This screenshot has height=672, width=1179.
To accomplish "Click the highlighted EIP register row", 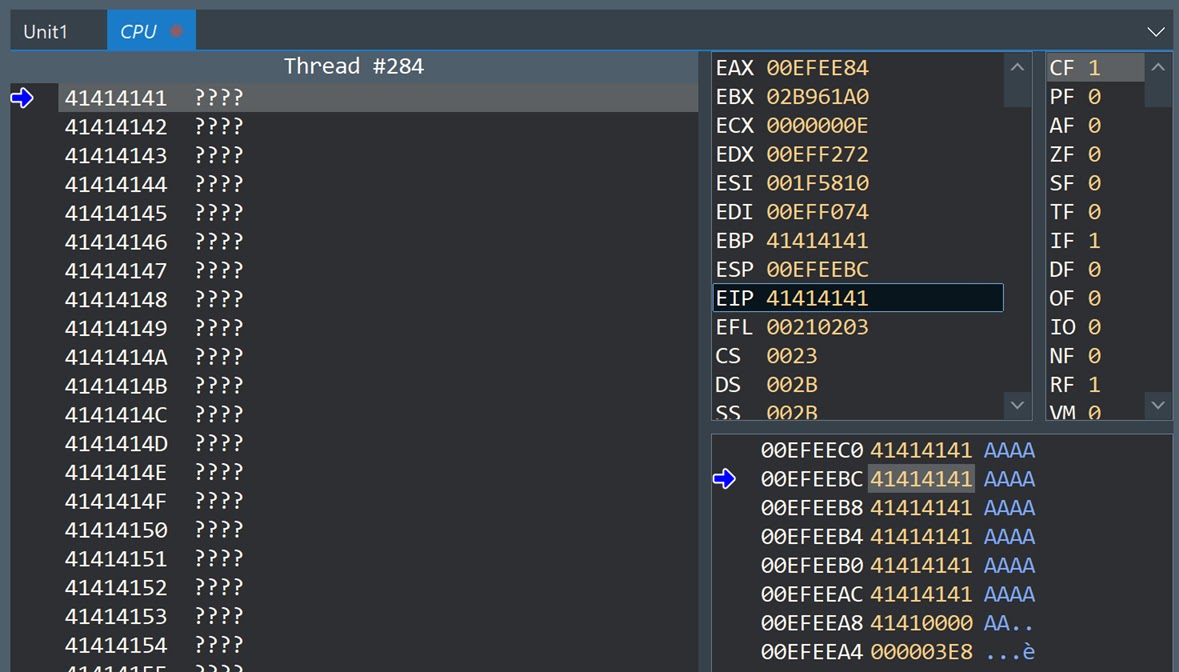I will click(x=858, y=298).
